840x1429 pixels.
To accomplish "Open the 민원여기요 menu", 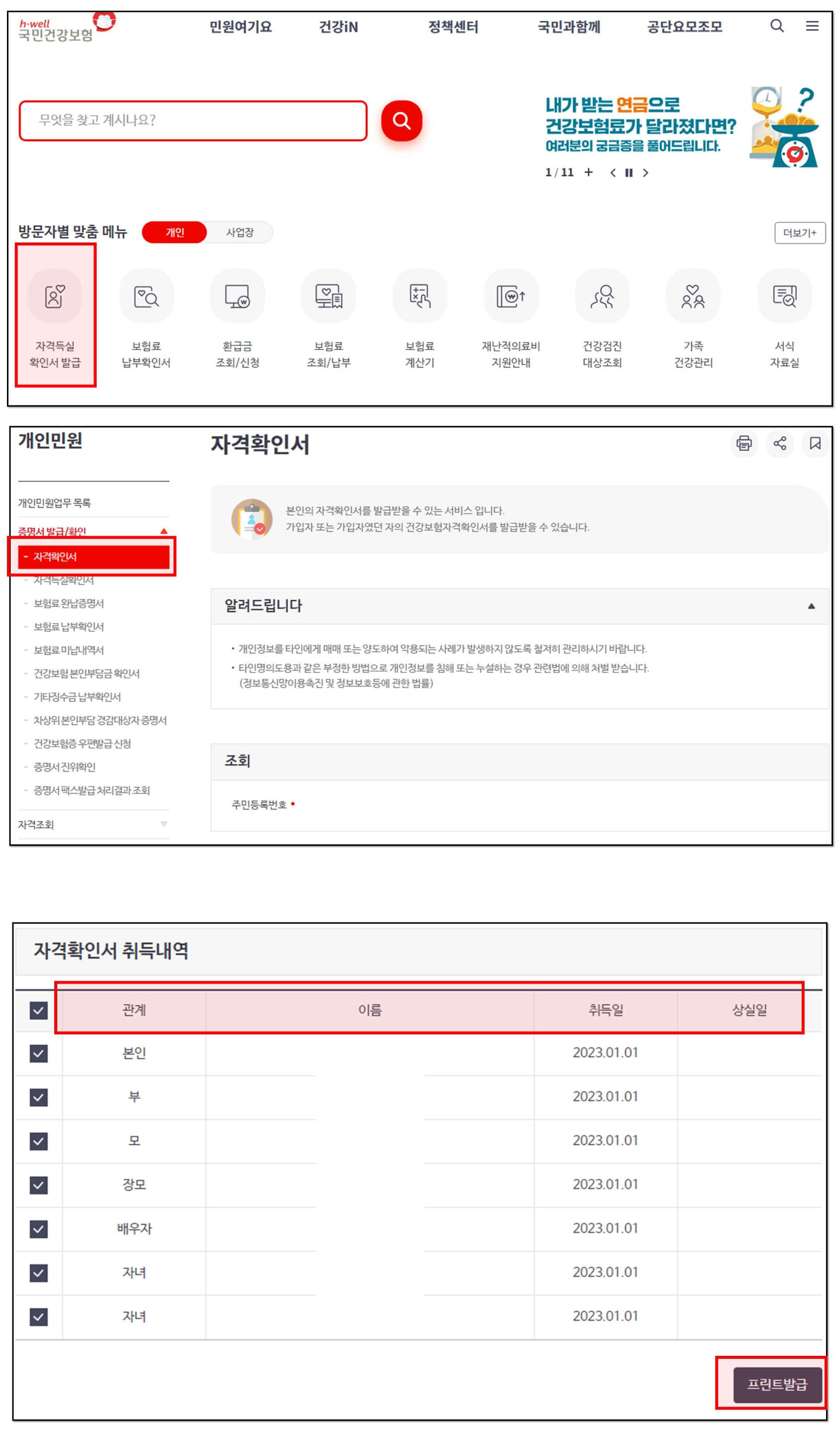I will (240, 27).
